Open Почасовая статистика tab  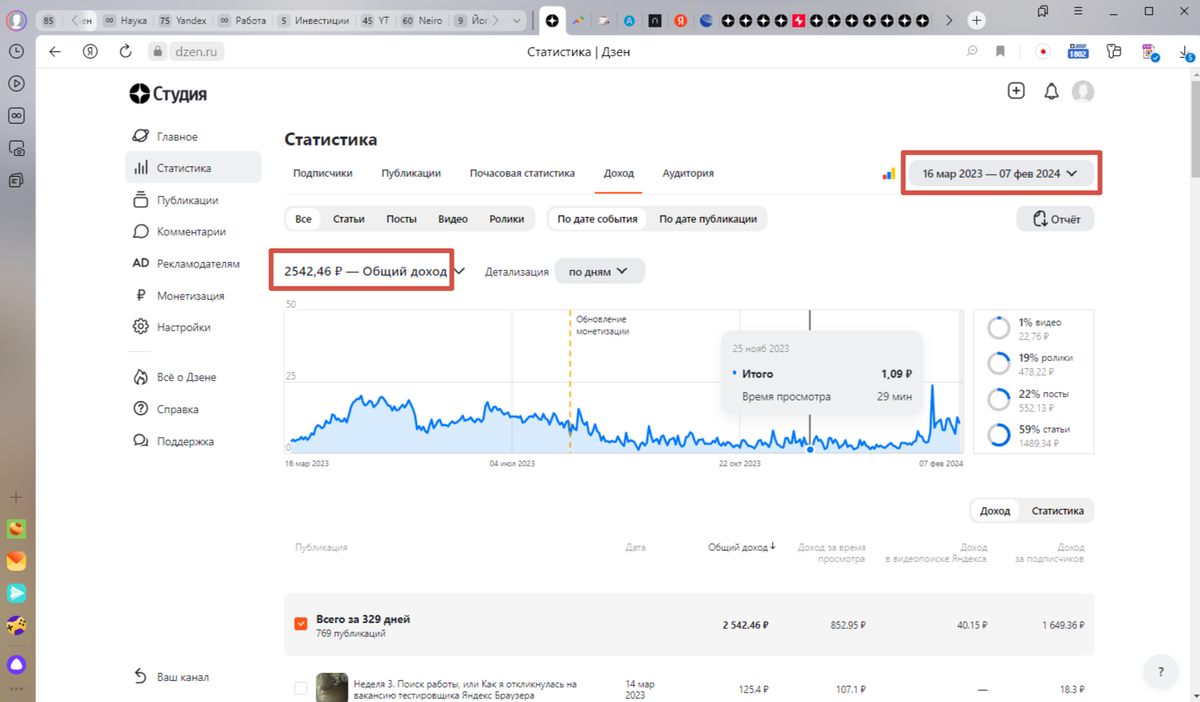(522, 173)
